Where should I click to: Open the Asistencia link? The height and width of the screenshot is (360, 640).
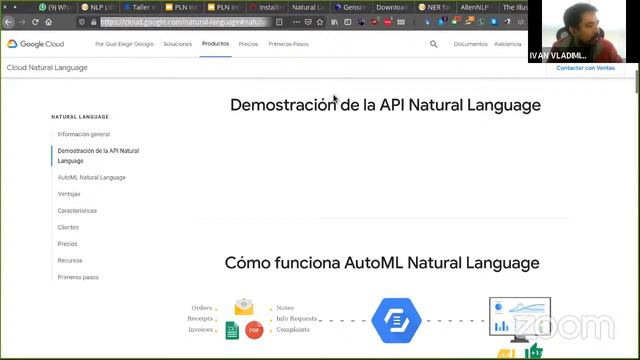(x=508, y=44)
